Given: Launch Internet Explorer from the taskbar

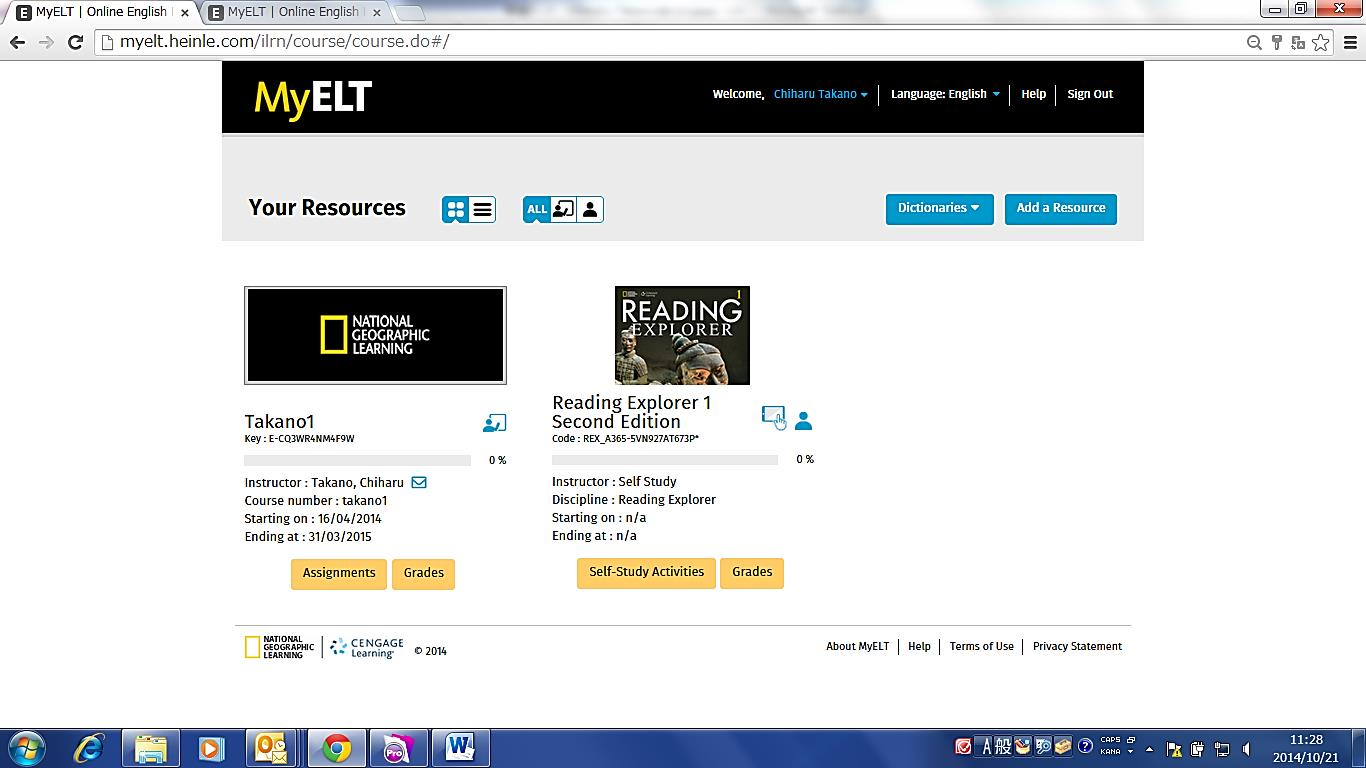Looking at the screenshot, I should coord(89,748).
